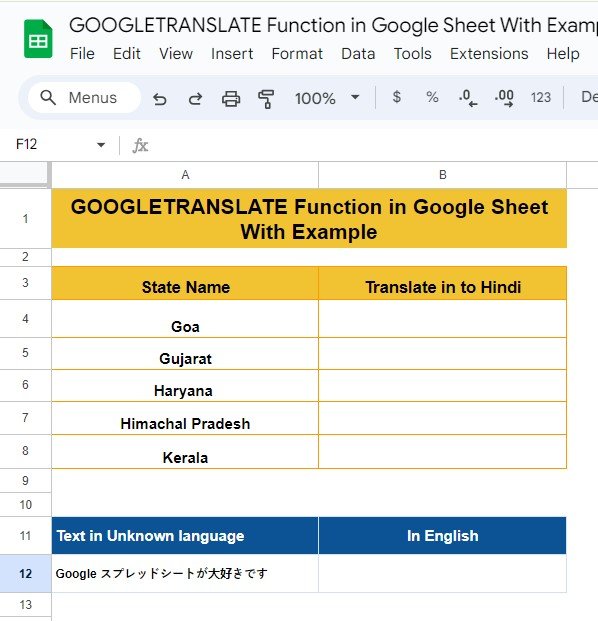Viewport: 598px width, 621px height.
Task: Select the 'State Name' header cell
Action: 185,283
